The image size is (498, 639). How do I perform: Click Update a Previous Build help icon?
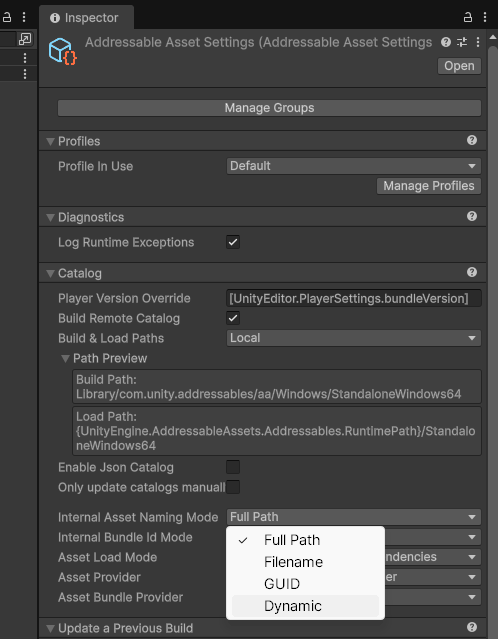(x=472, y=627)
